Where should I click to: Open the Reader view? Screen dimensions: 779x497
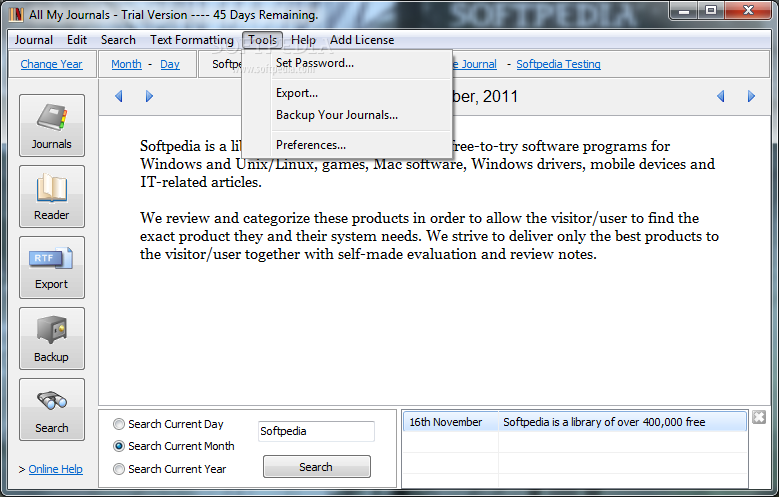[x=52, y=196]
